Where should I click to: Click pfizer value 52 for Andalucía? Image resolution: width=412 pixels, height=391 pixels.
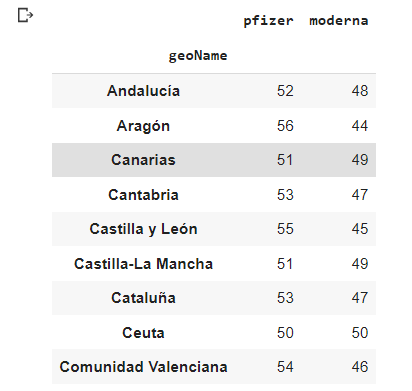coord(285,91)
